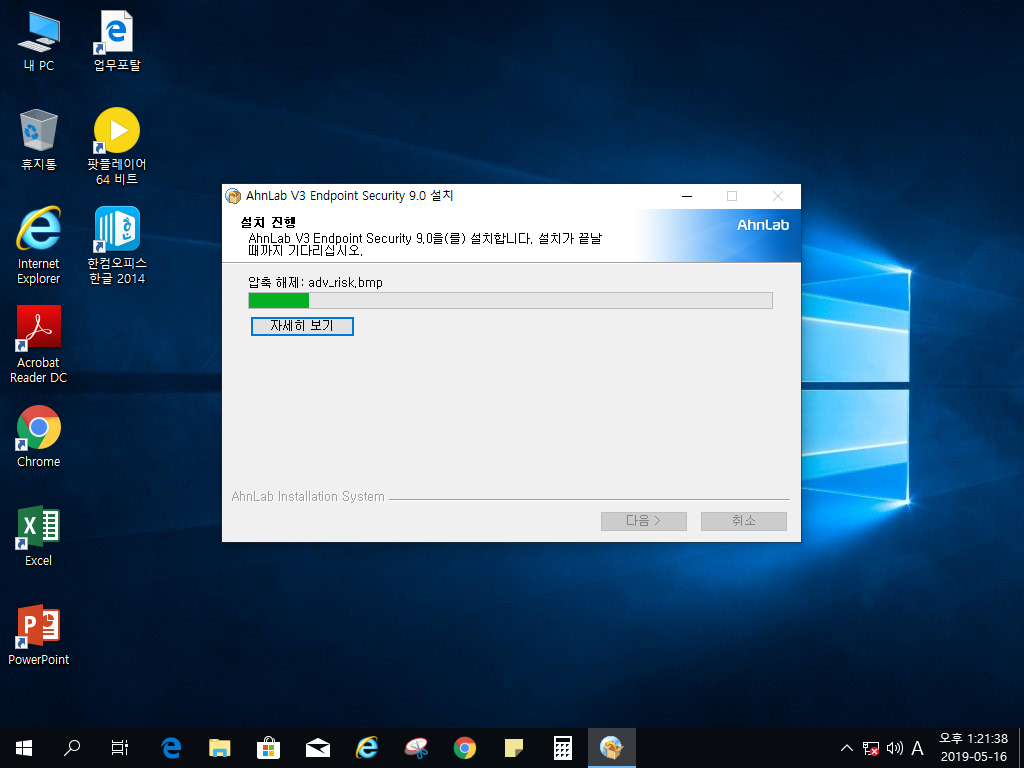Open Task View on the taskbar
Image resolution: width=1024 pixels, height=768 pixels.
[120, 748]
